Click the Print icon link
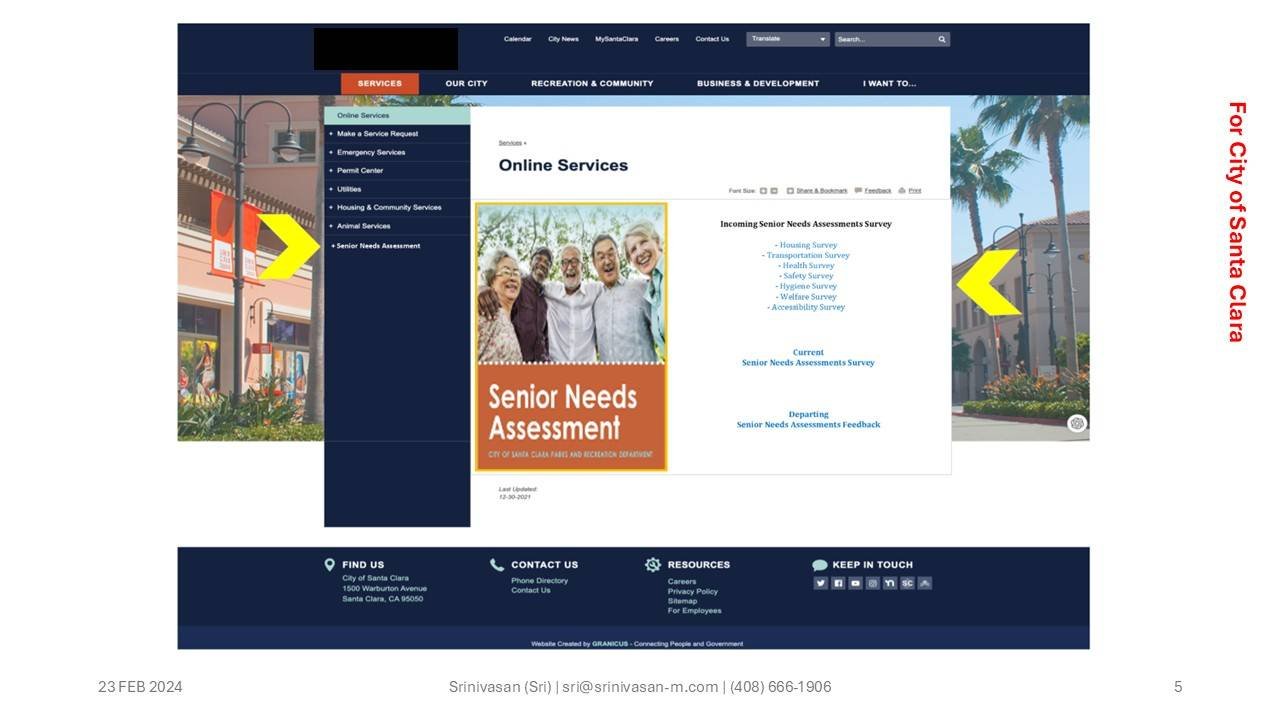The width and height of the screenshot is (1280, 720). pos(910,190)
